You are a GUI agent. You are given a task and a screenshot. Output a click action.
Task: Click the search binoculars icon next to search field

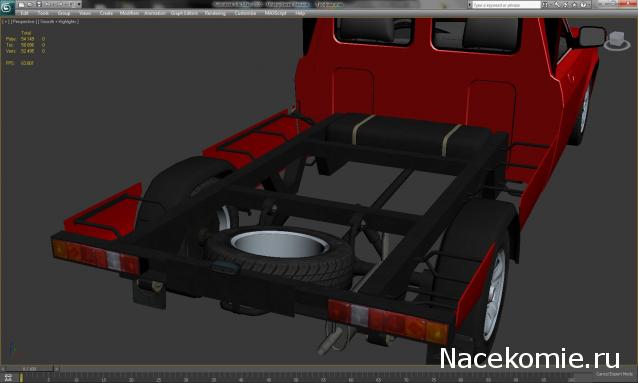tap(545, 4)
